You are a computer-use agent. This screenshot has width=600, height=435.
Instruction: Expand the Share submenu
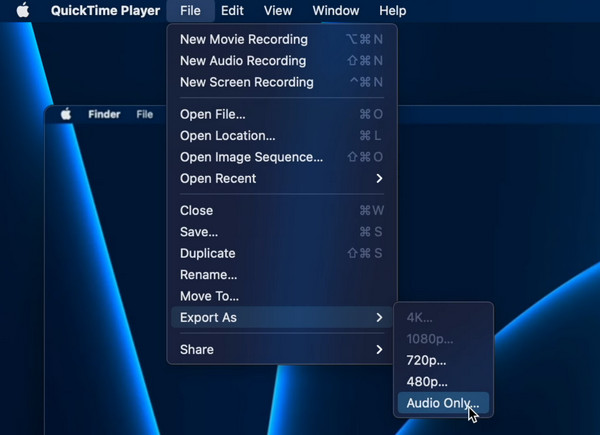point(282,350)
